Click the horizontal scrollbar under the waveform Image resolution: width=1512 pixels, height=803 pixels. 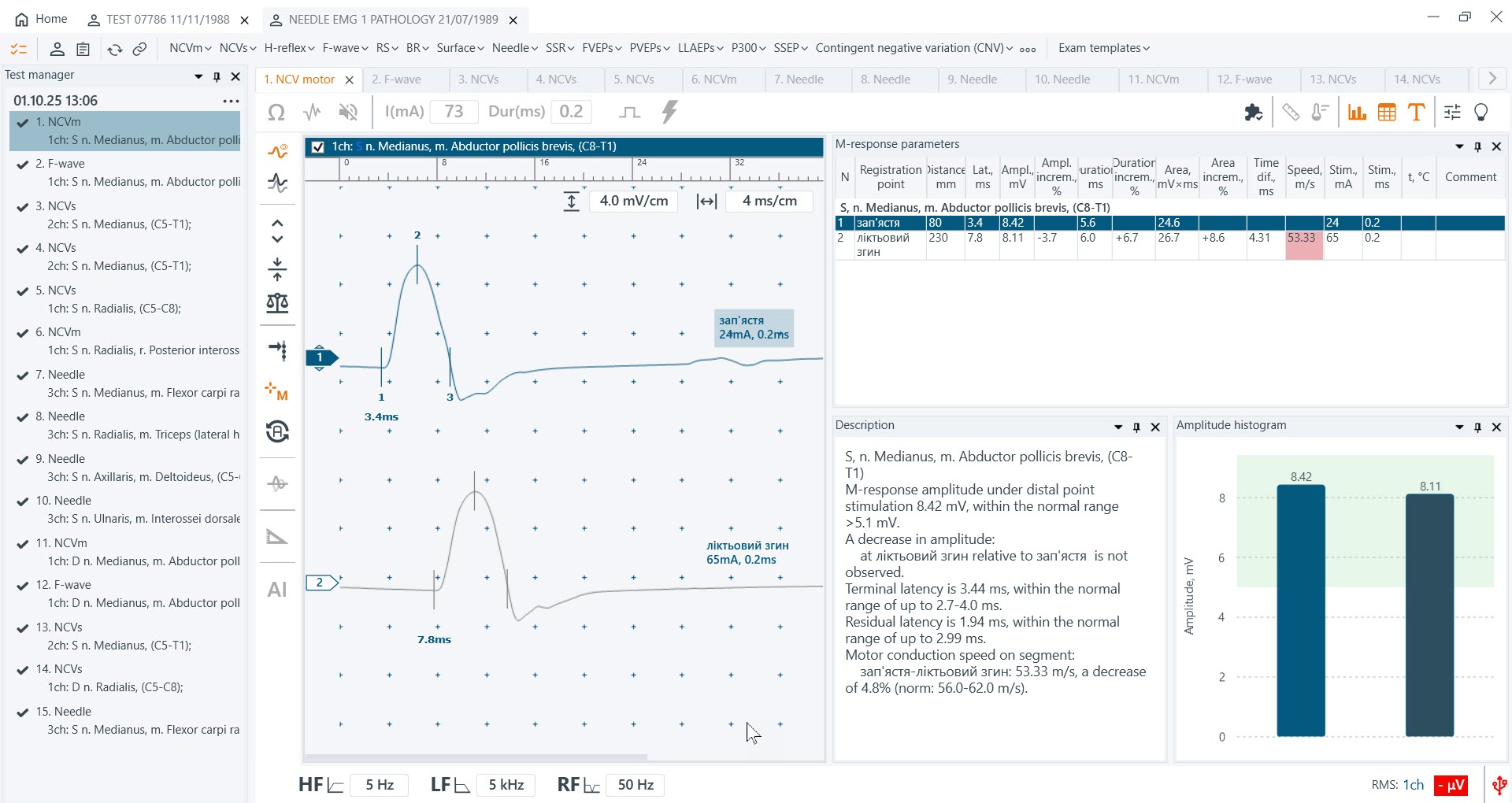(x=476, y=757)
